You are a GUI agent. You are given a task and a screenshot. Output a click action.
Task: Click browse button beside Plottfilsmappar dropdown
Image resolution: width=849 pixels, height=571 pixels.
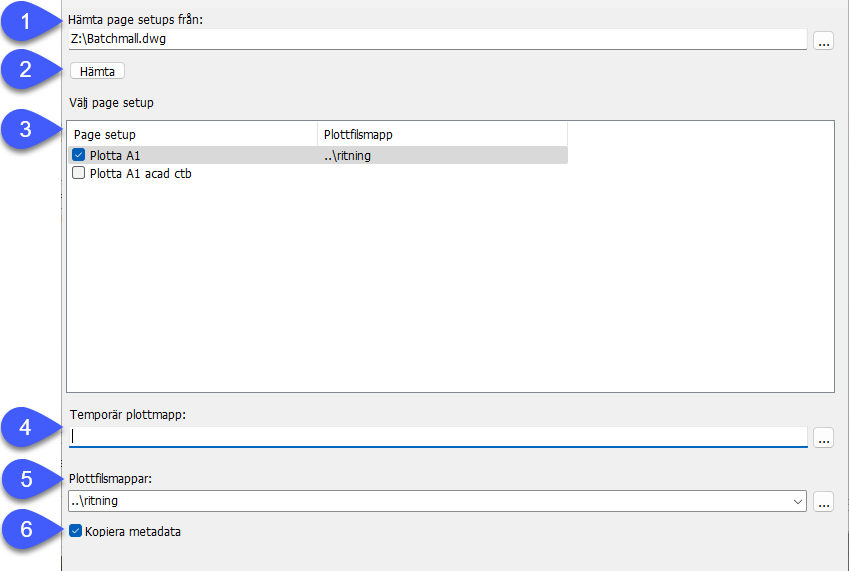coord(823,501)
